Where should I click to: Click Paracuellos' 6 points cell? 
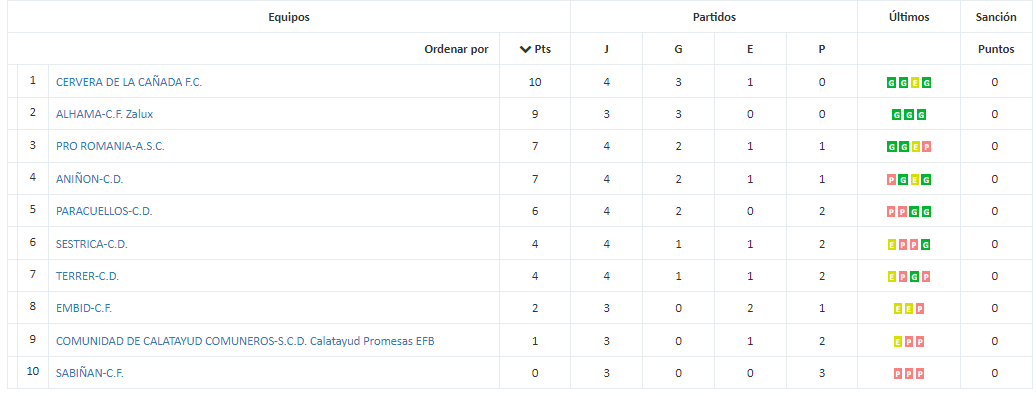(x=535, y=212)
